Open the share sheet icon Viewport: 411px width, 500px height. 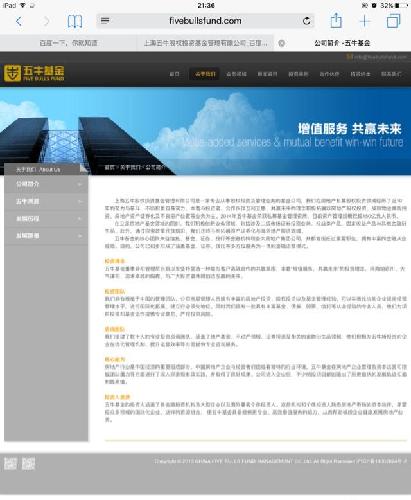pos(336,20)
